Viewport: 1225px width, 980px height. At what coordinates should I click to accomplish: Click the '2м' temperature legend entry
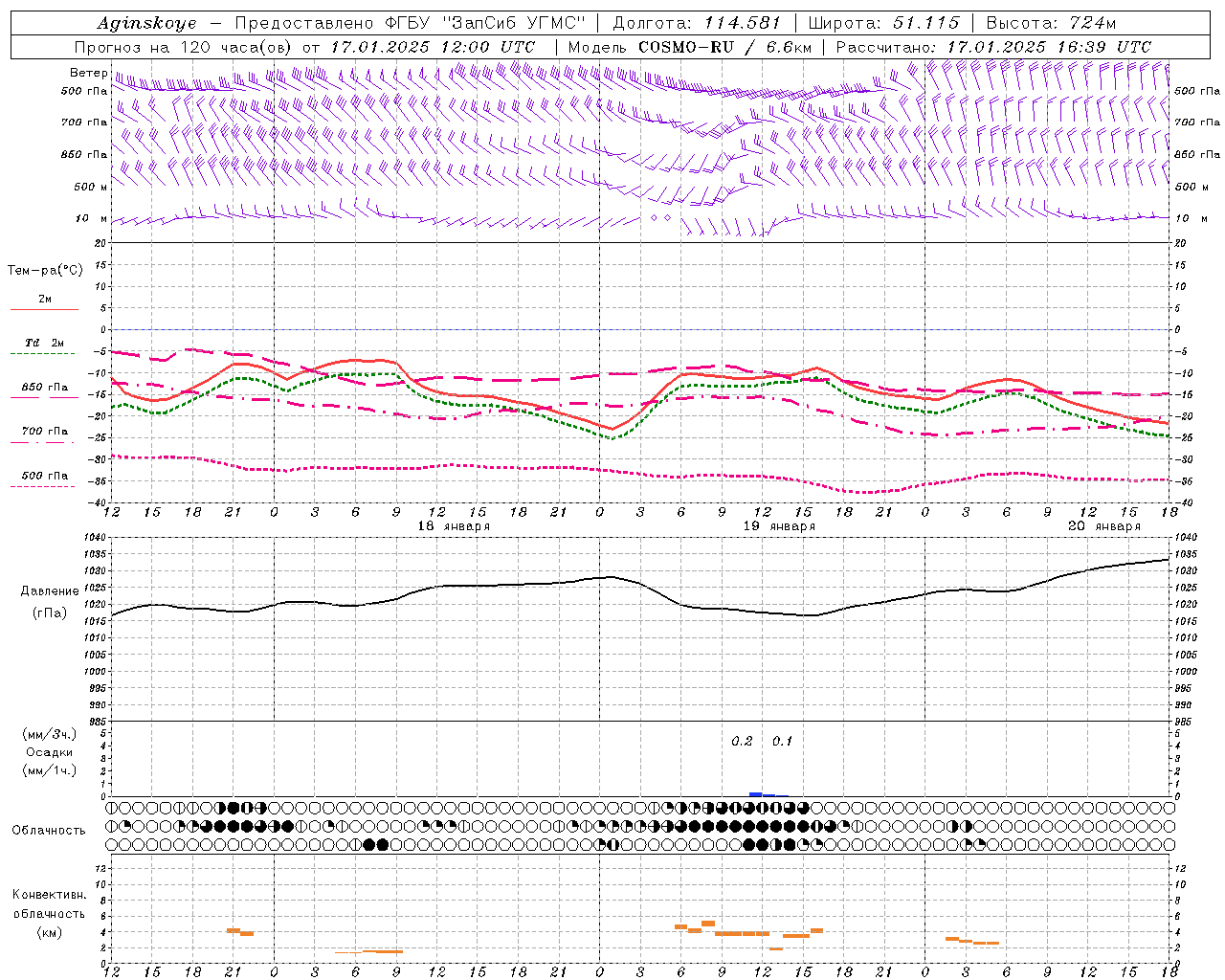[x=45, y=299]
